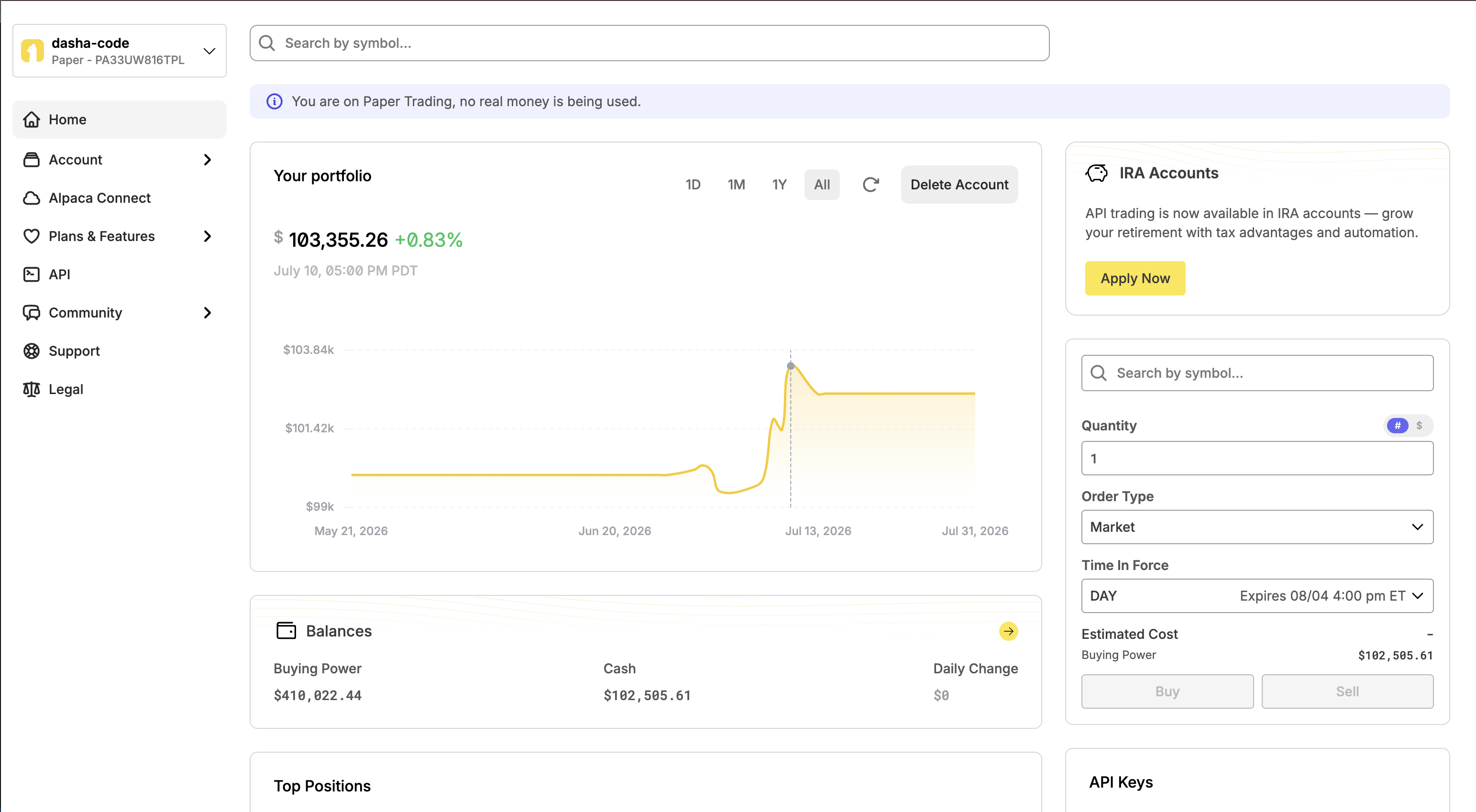Toggle quantity mode to shares (#)
This screenshot has width=1476, height=812.
point(1398,425)
